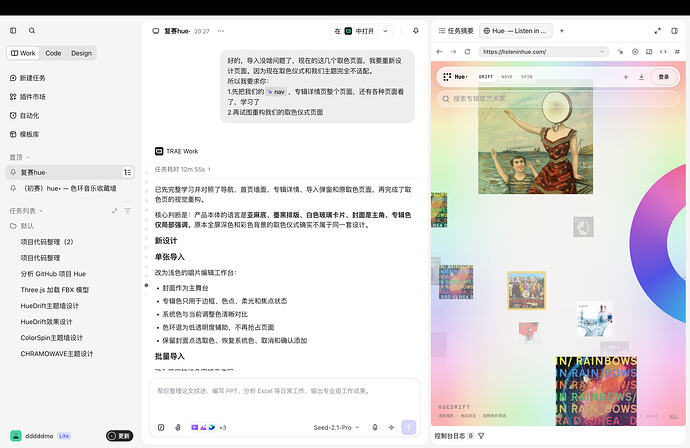Click the filter icon beside 任务列表
This screenshot has height=448, width=690.
[128, 211]
